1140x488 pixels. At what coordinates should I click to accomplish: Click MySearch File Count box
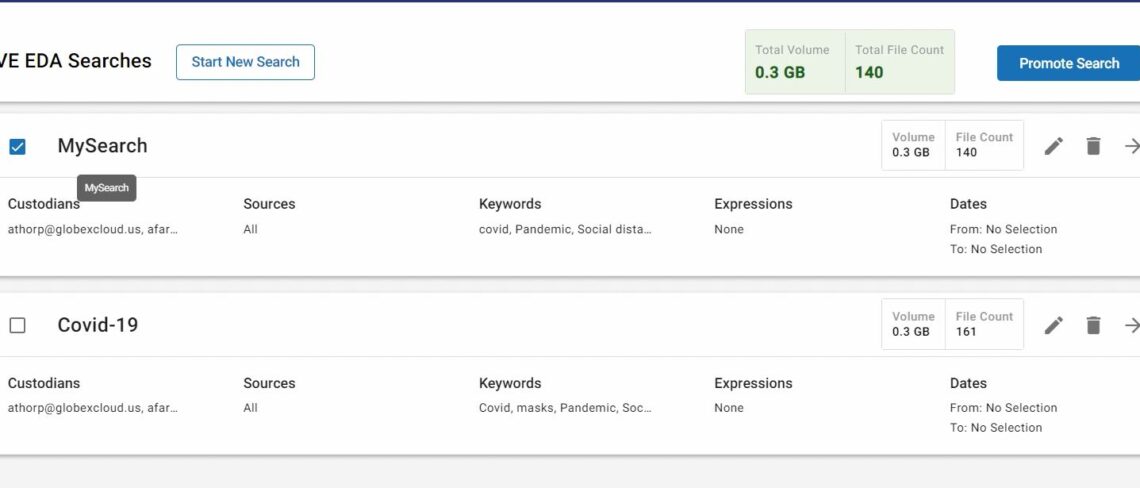(983, 145)
